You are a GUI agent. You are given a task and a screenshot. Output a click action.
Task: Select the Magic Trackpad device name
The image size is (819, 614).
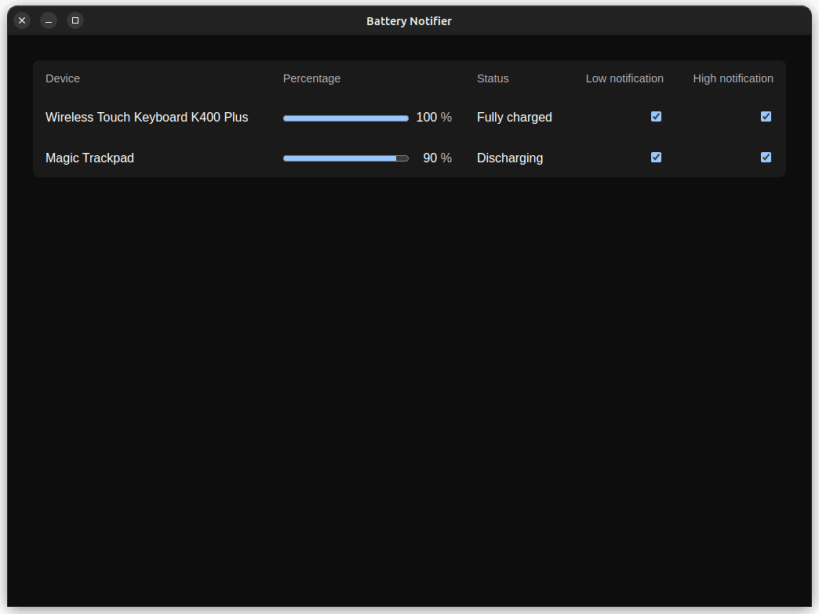pyautogui.click(x=90, y=158)
